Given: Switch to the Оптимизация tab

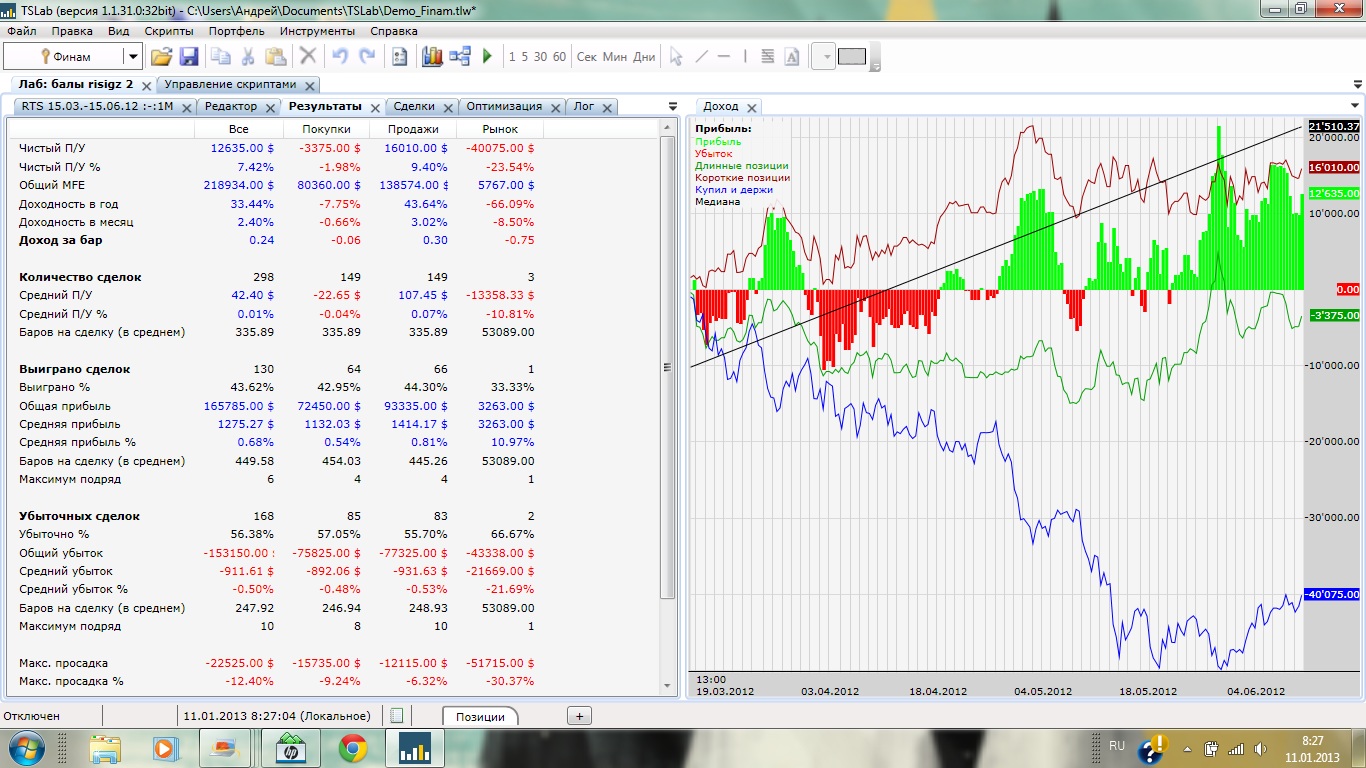Looking at the screenshot, I should (504, 106).
